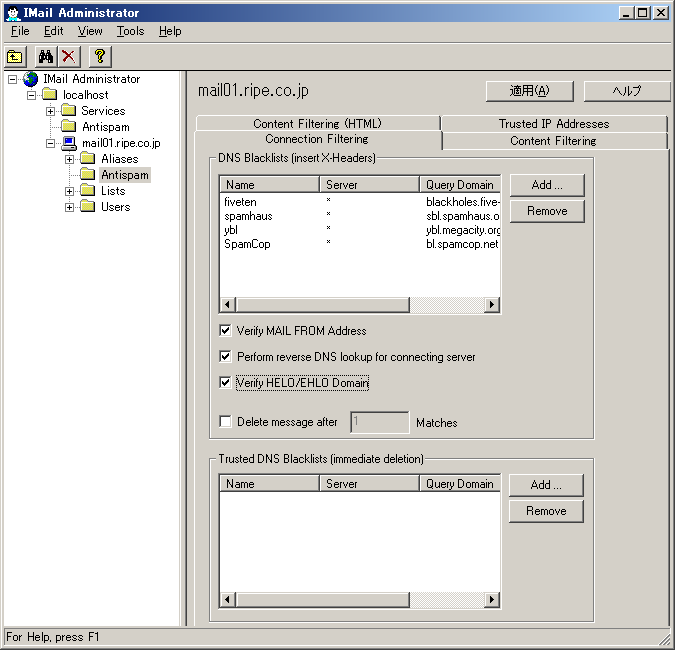
Task: Open the Antispam node under localhost
Action: pyautogui.click(x=106, y=127)
